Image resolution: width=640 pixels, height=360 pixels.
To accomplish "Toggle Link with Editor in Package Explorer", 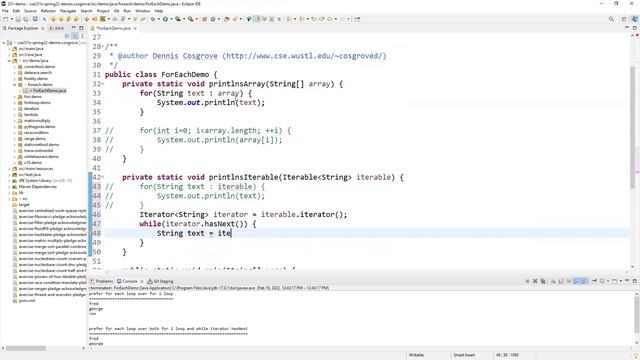I will point(75,36).
